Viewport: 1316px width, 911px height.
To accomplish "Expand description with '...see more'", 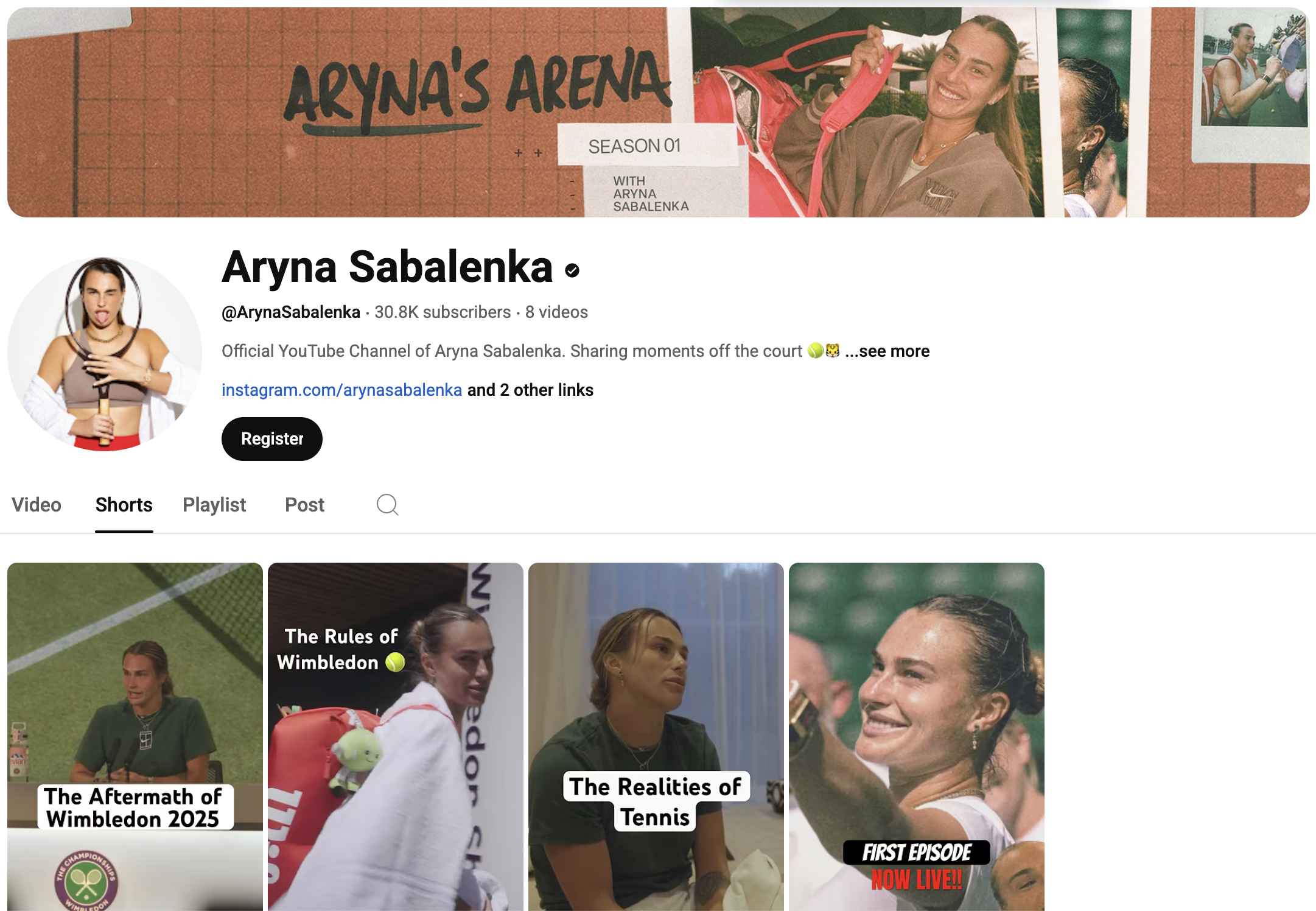I will (887, 351).
